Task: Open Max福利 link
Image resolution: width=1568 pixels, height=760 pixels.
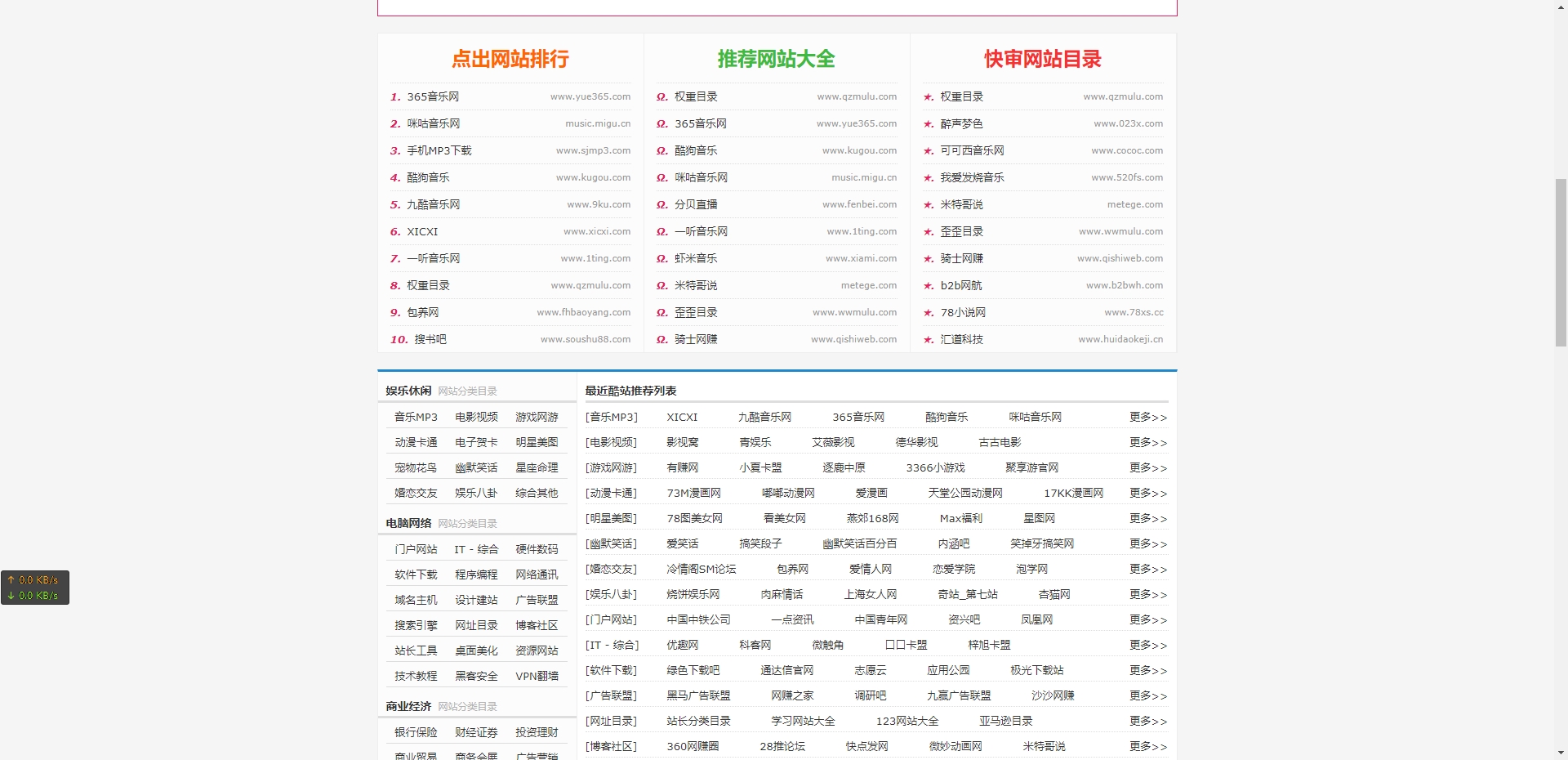Action: [x=961, y=518]
